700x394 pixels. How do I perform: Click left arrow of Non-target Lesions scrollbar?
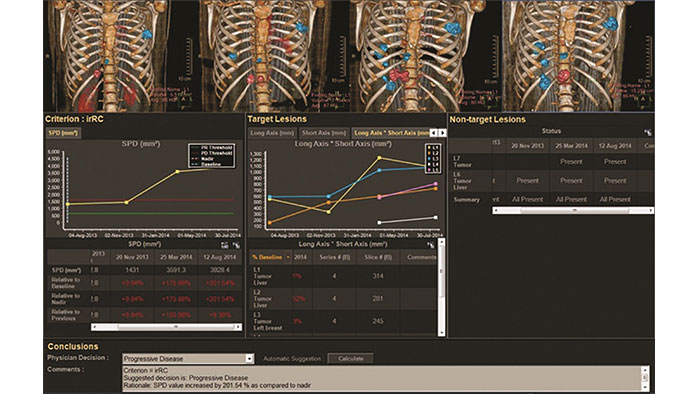(496, 210)
